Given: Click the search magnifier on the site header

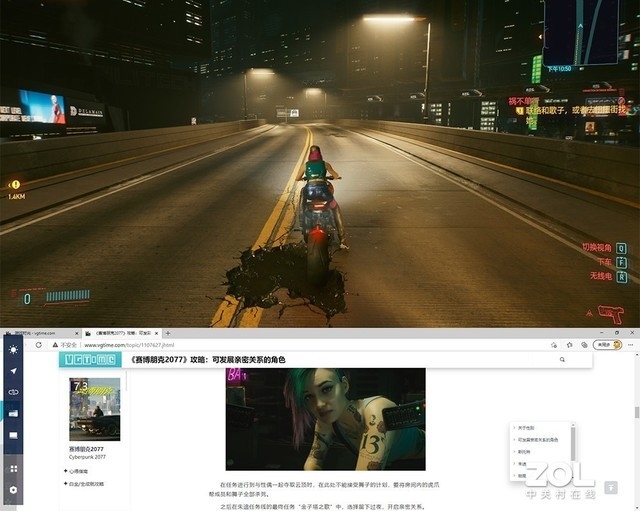Looking at the screenshot, I should (x=562, y=359).
